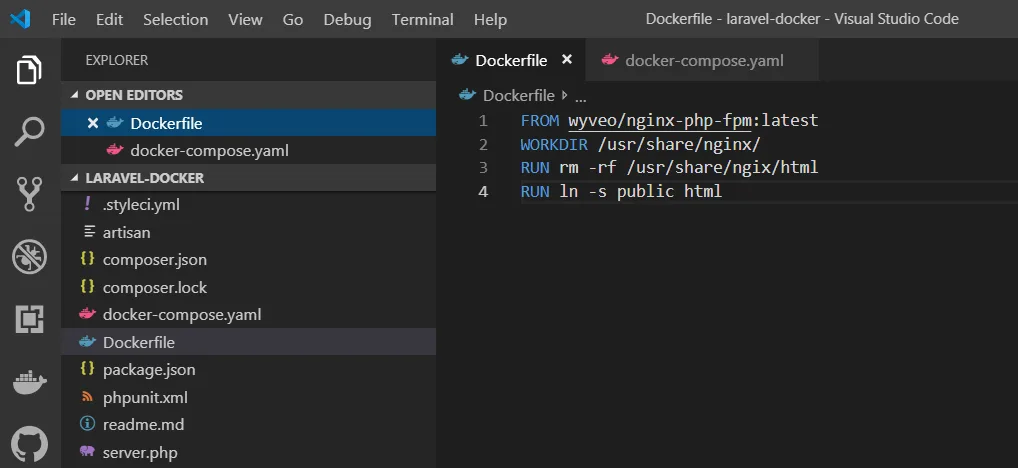Open the Debug view in activity bar
This screenshot has height=468, width=1018.
[29, 257]
